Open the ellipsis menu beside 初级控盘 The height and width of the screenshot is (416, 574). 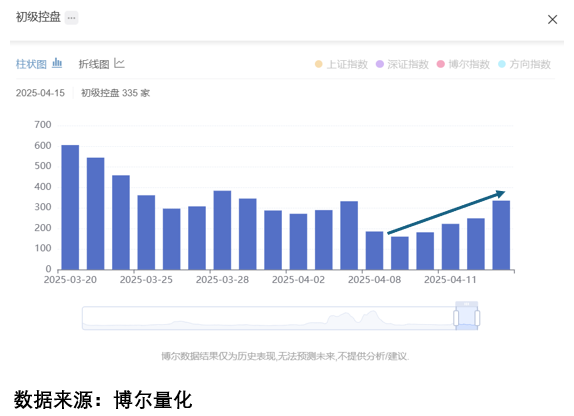[x=71, y=18]
